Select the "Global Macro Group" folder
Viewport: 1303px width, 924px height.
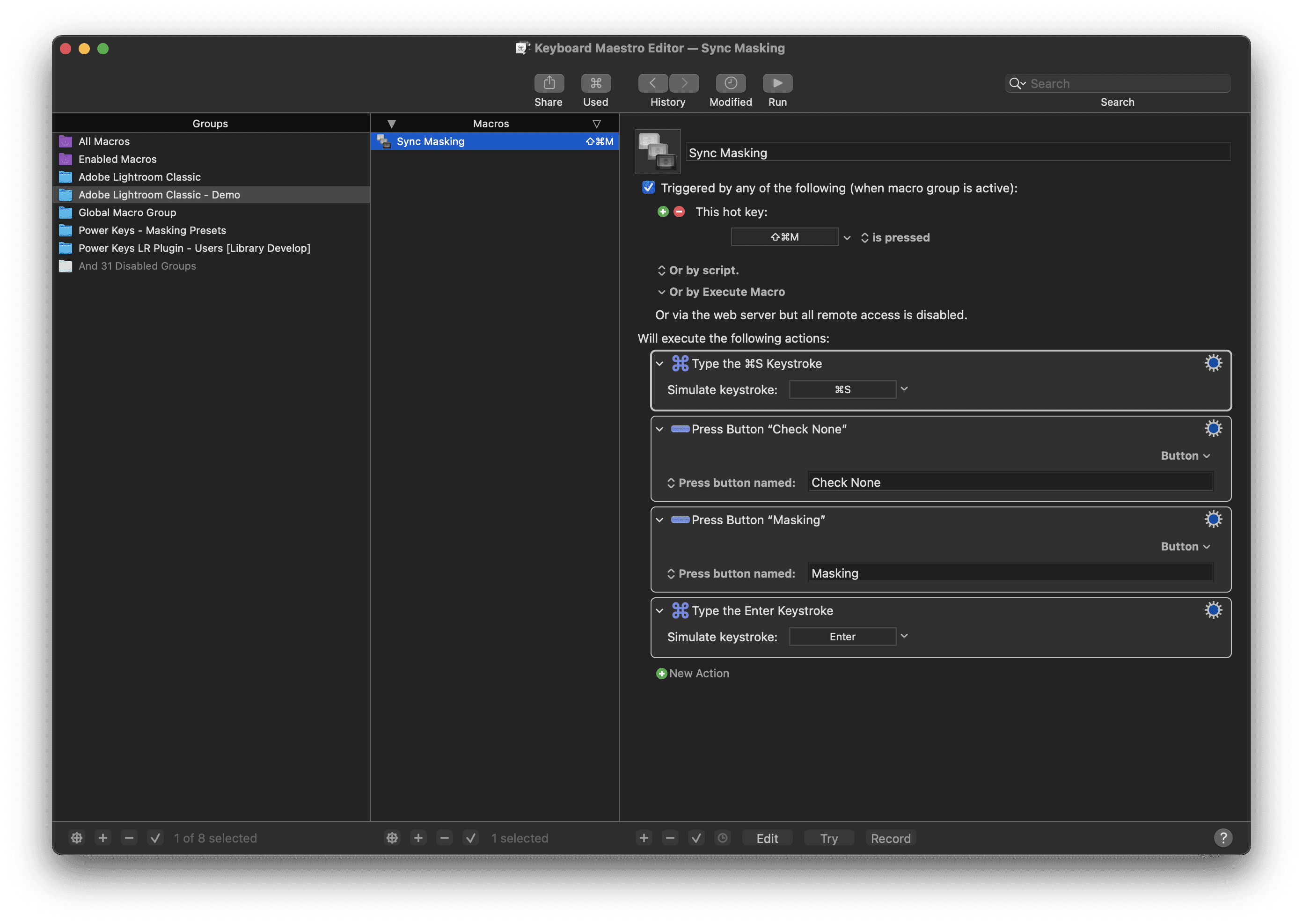(x=127, y=212)
